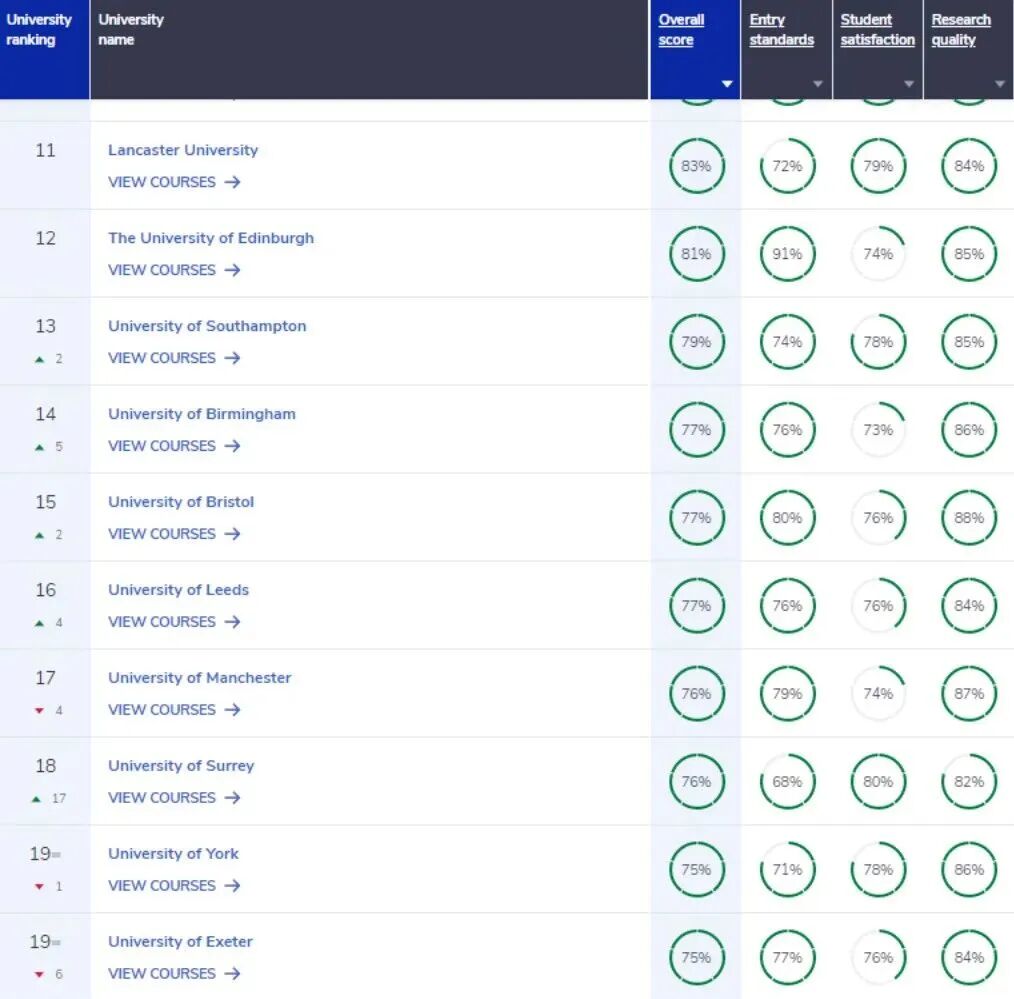
Task: Click Bristol's 80% entry standards circle
Action: pyautogui.click(x=787, y=518)
